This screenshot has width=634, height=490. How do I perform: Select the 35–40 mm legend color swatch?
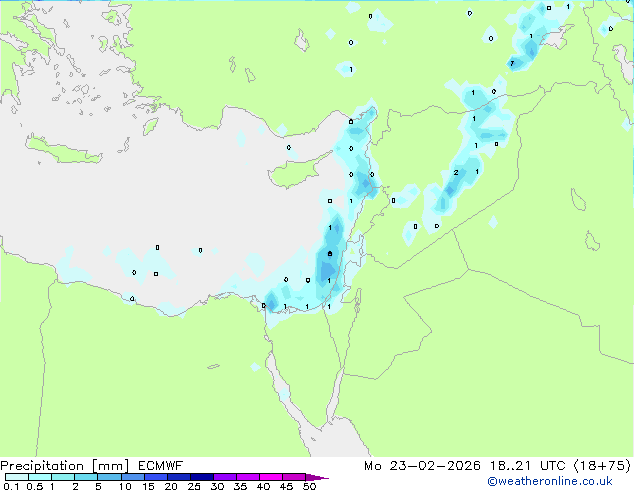tap(247, 477)
